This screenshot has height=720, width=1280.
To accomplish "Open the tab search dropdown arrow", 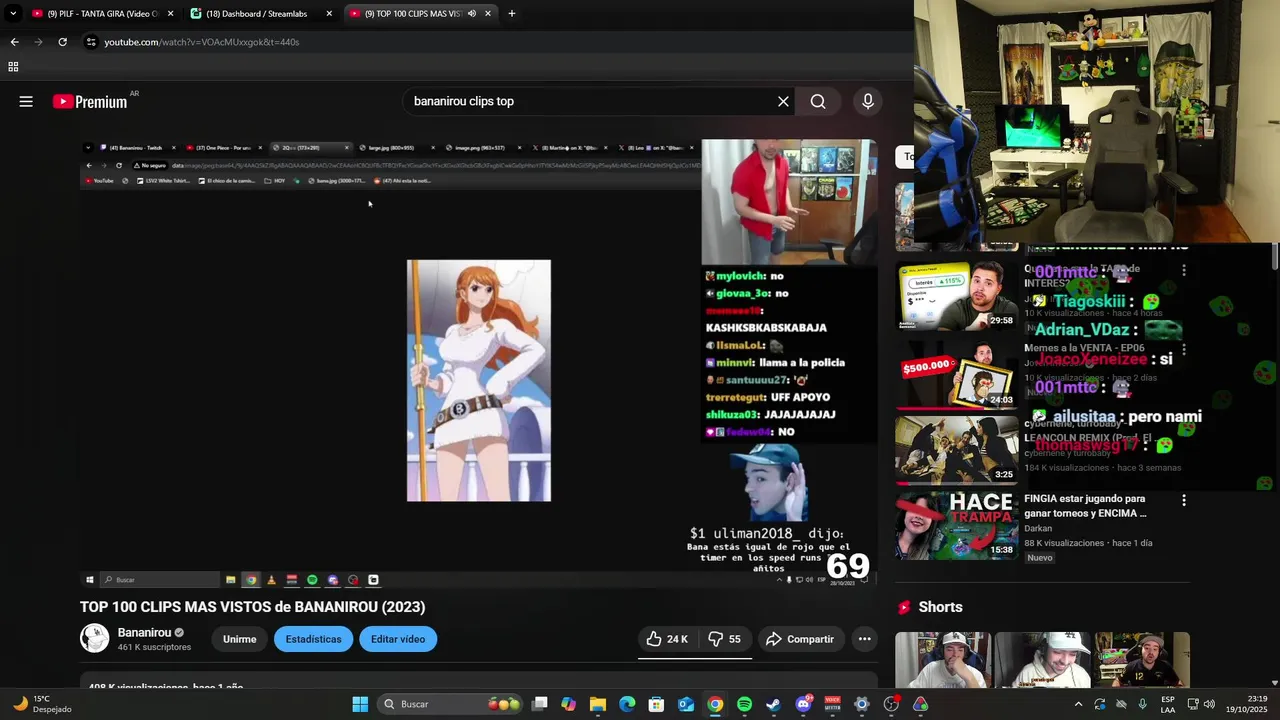I will [13, 14].
